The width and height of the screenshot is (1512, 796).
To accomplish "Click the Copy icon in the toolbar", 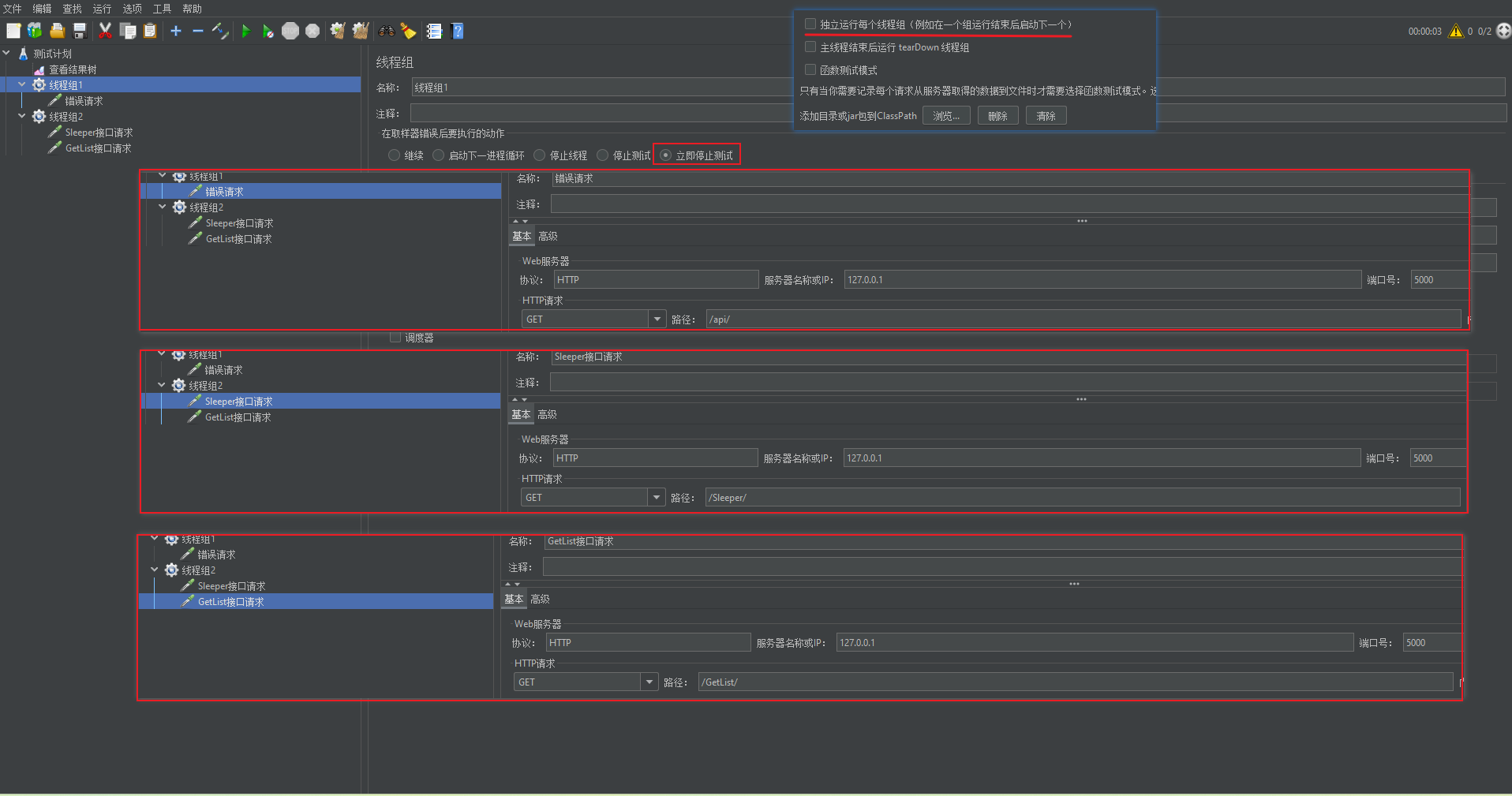I will 128,31.
